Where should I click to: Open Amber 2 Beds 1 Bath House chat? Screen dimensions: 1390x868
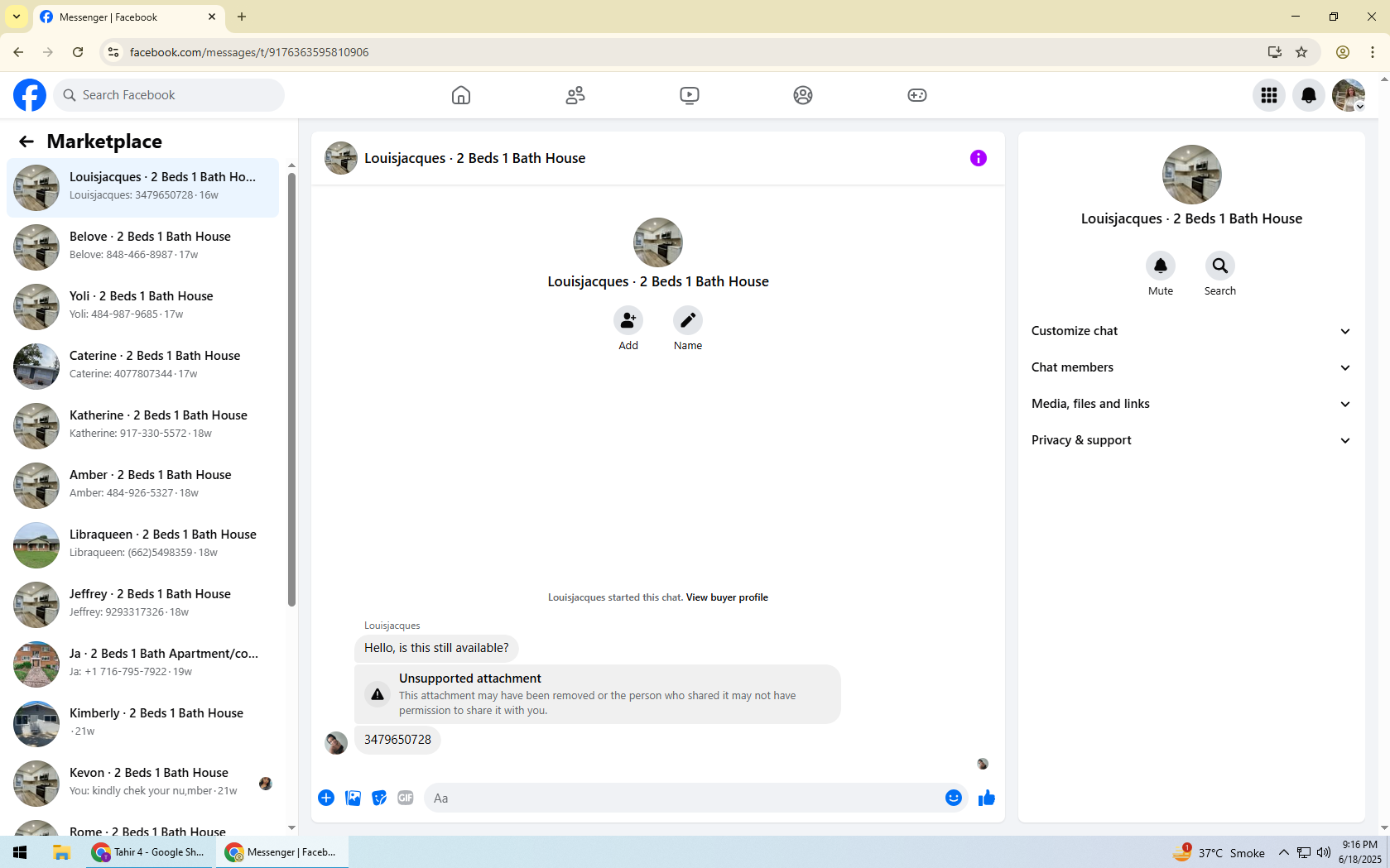pos(142,486)
